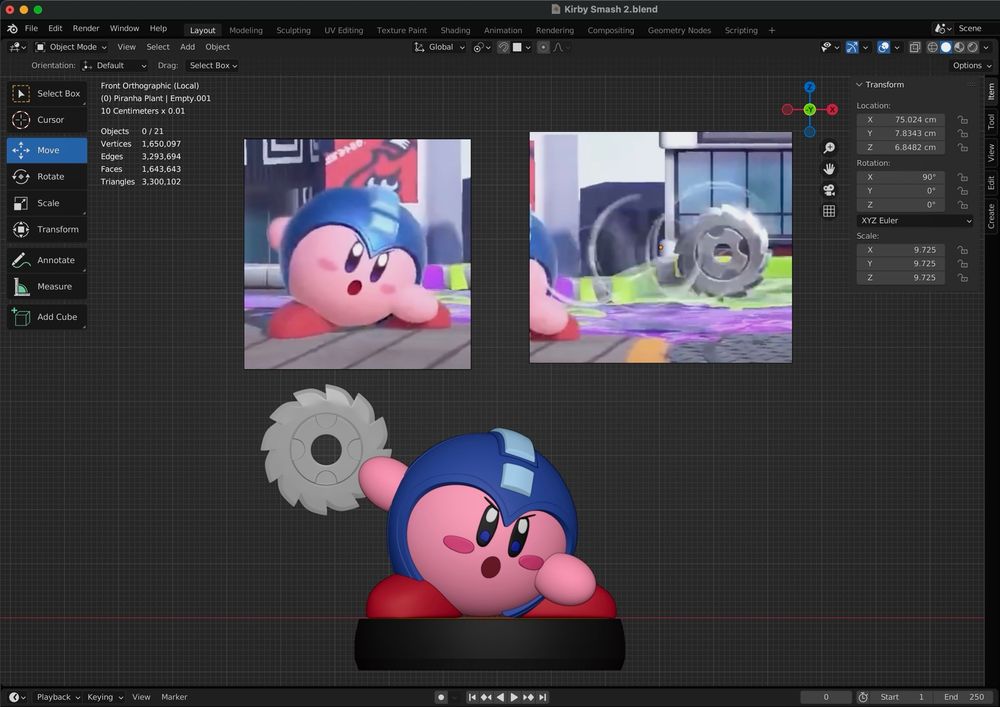
Task: Toggle X-ray mode in viewport header
Action: pos(915,47)
